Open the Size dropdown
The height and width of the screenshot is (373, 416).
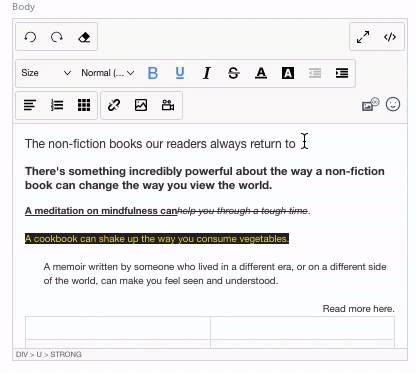(46, 73)
